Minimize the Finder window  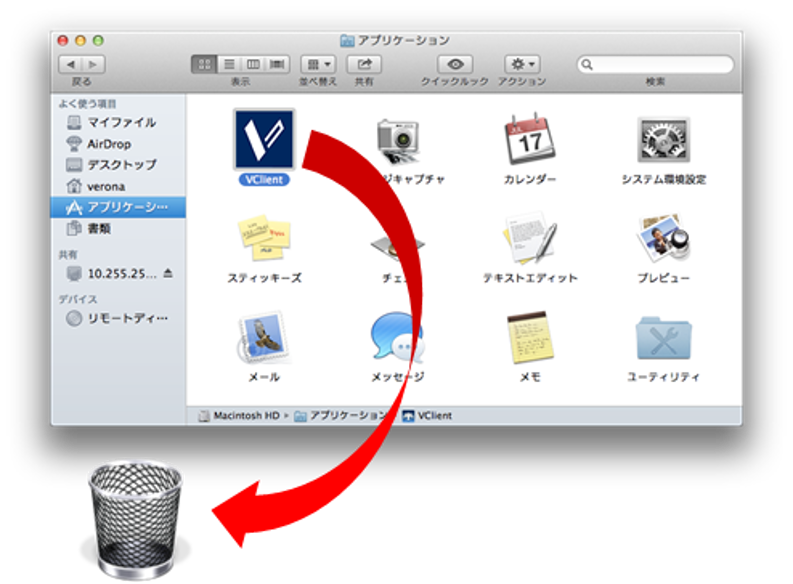point(80,40)
